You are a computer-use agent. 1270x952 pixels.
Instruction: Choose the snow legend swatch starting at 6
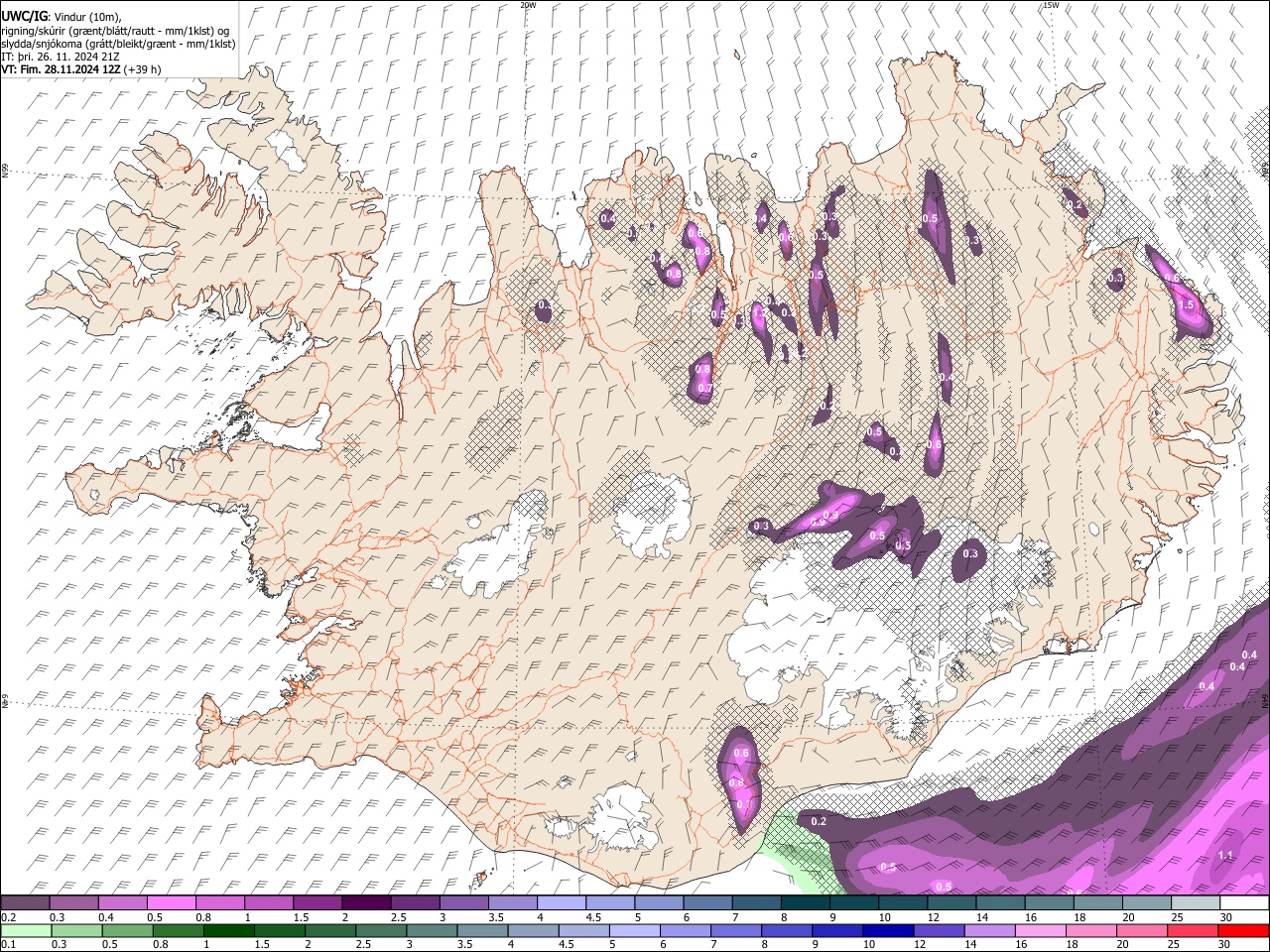(x=707, y=903)
